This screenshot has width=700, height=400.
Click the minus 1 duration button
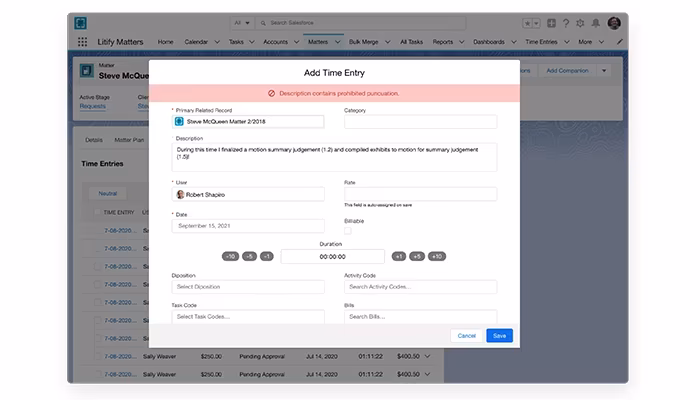(x=267, y=256)
